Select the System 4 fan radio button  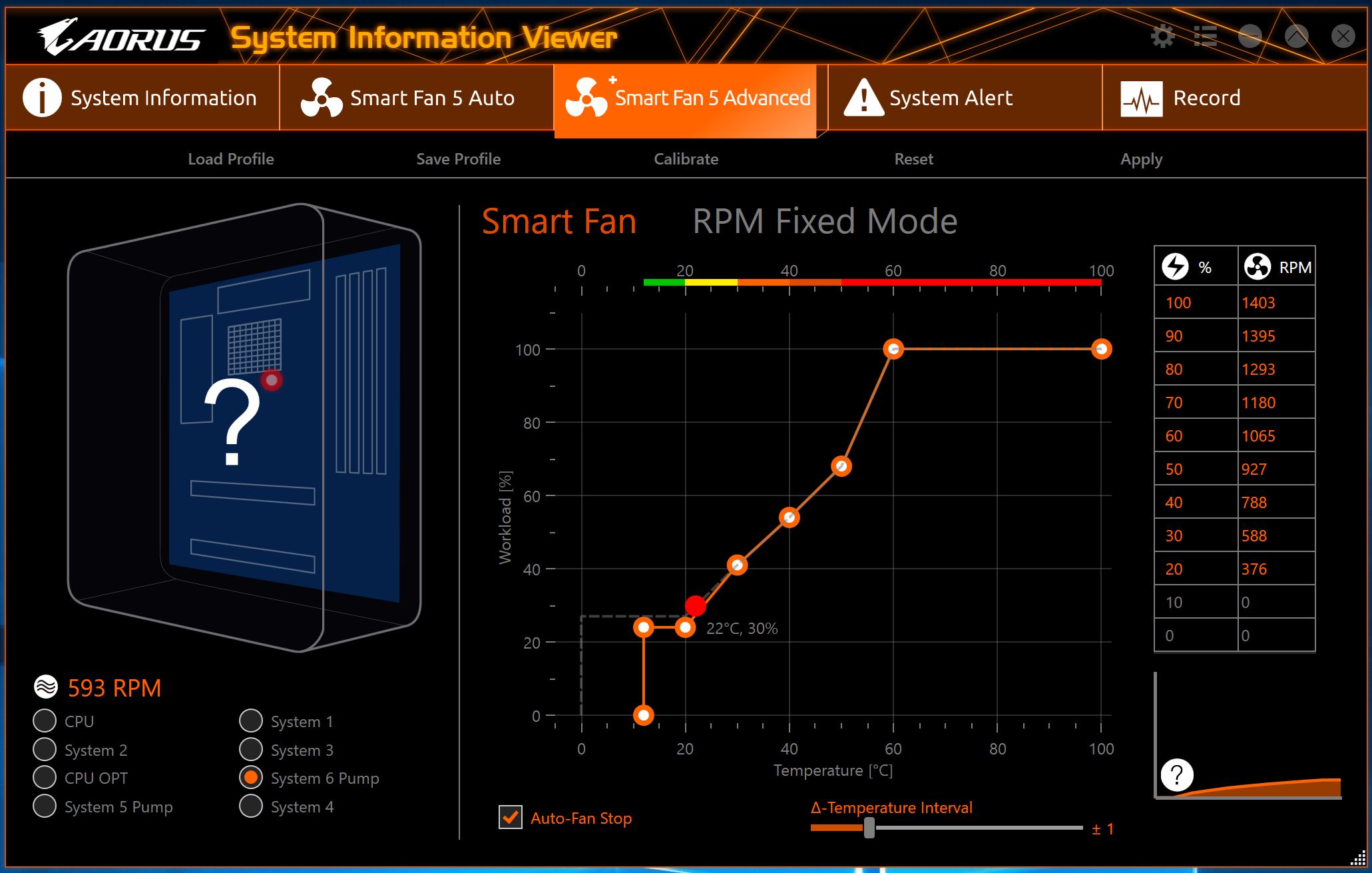[251, 806]
